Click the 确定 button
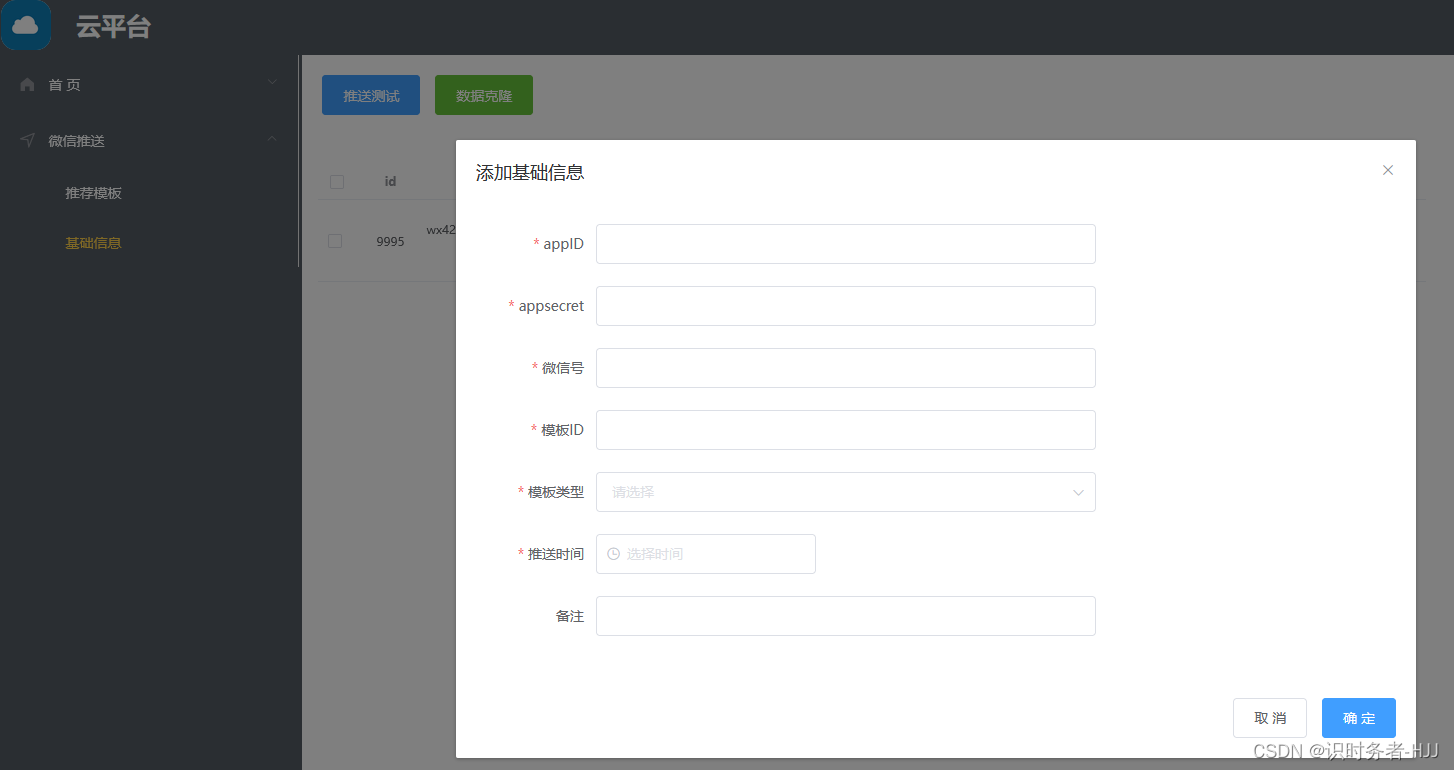 pos(1359,718)
